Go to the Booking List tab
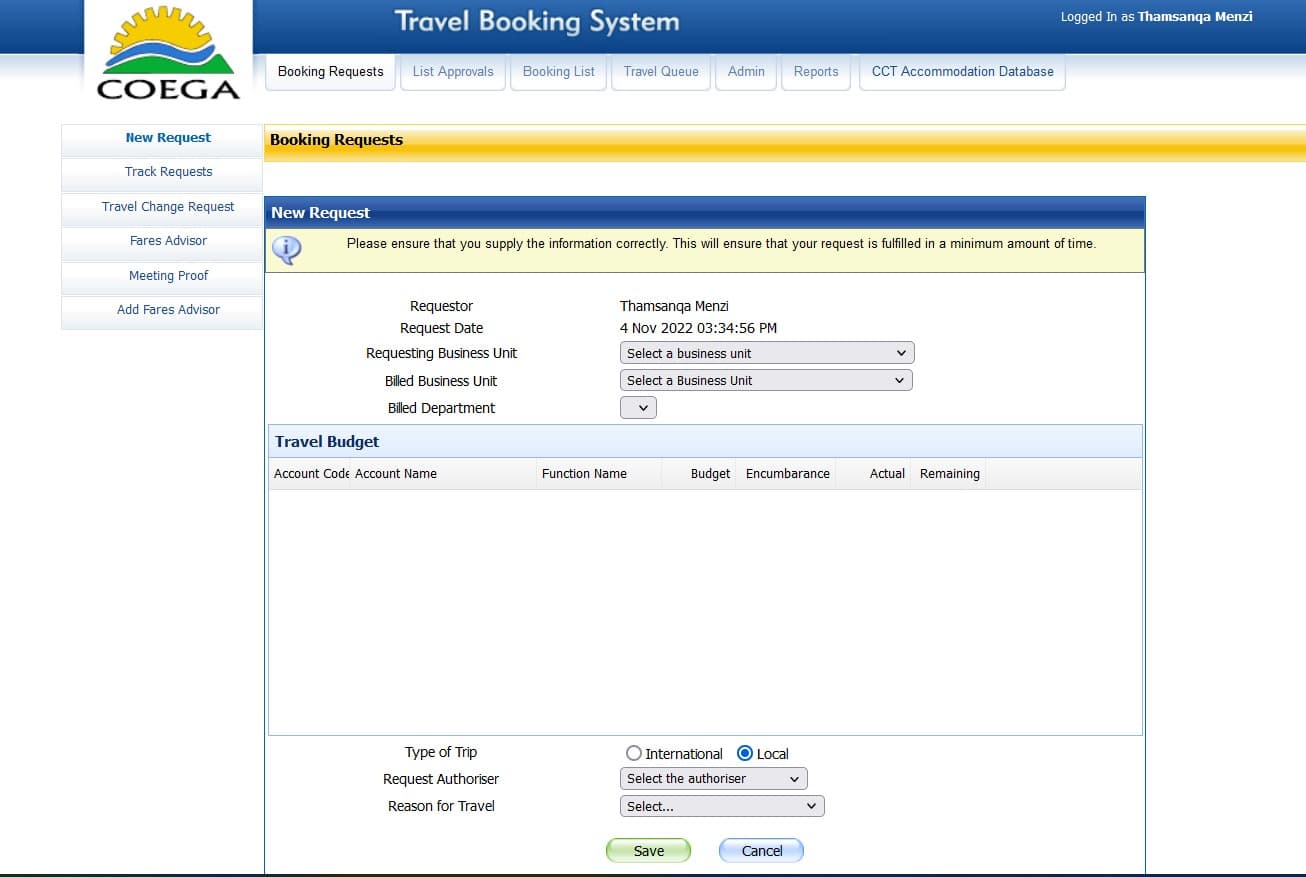Screen dimensions: 1306x877 point(558,72)
